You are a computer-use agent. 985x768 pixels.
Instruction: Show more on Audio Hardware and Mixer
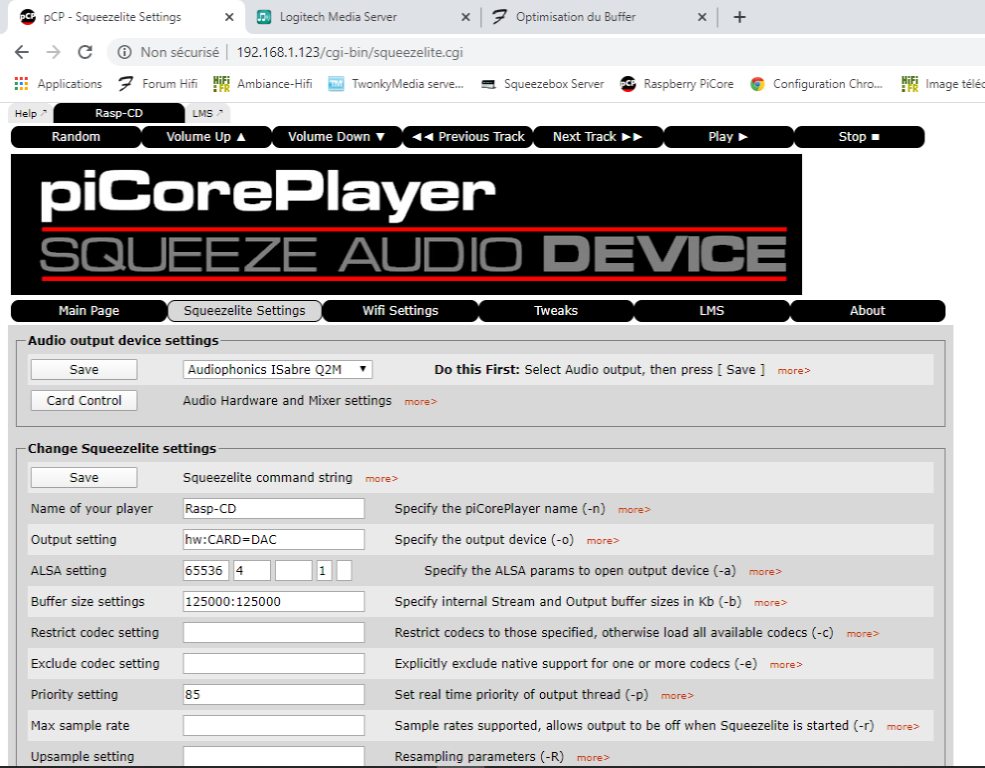[x=421, y=402]
